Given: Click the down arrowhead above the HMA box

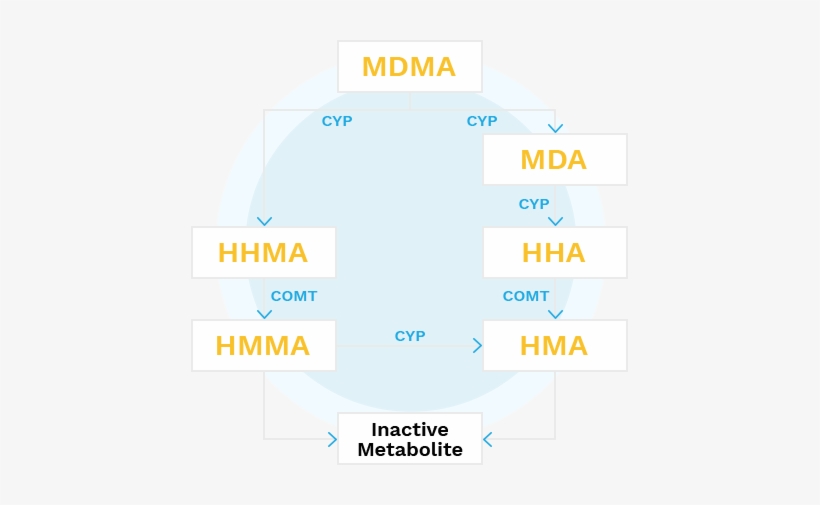Looking at the screenshot, I should (555, 314).
